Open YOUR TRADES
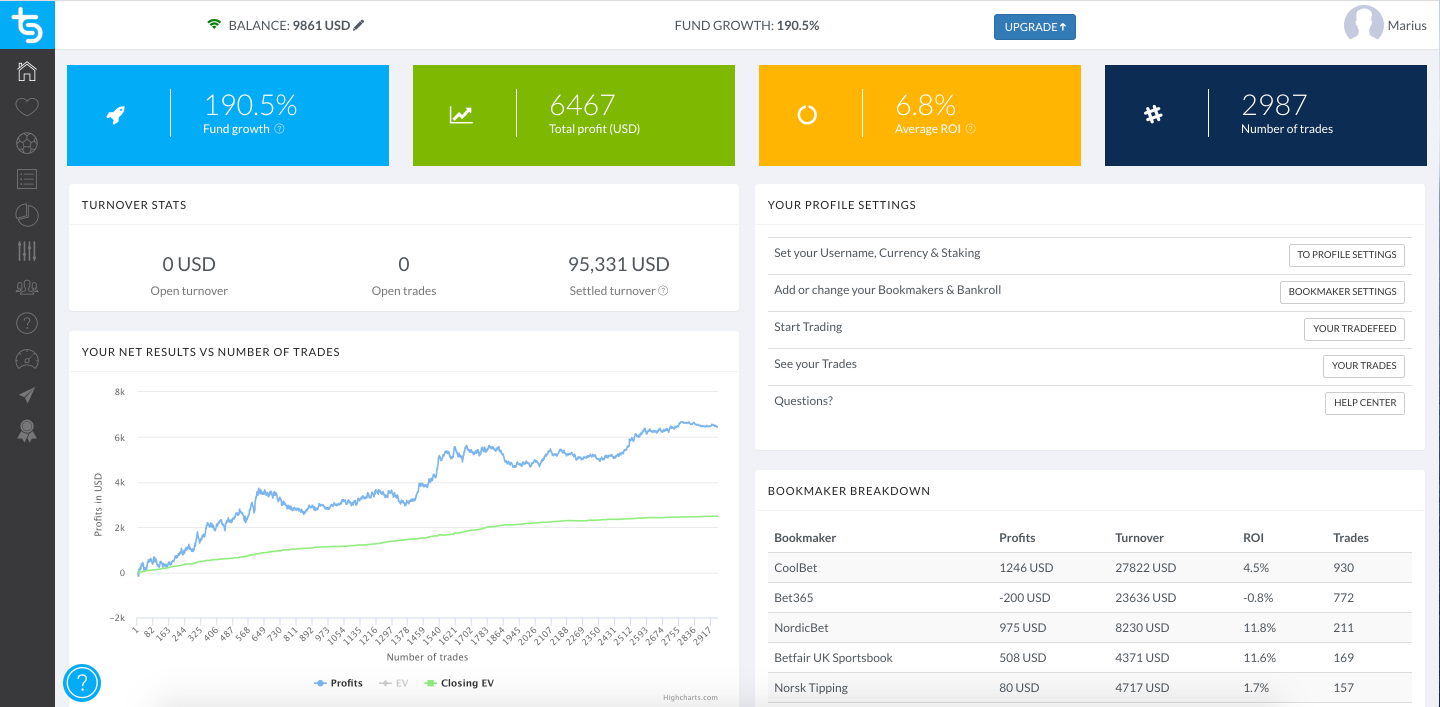This screenshot has width=1440, height=707. (1363, 365)
